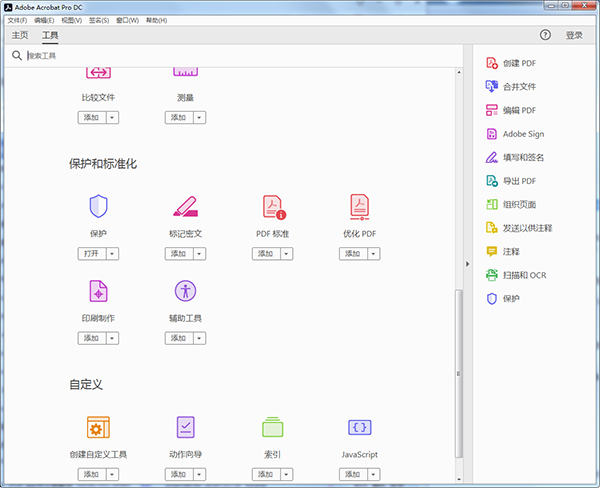This screenshot has height=488, width=600.
Task: Expand the dropdown arrow under 比较文件
Action: [x=112, y=118]
